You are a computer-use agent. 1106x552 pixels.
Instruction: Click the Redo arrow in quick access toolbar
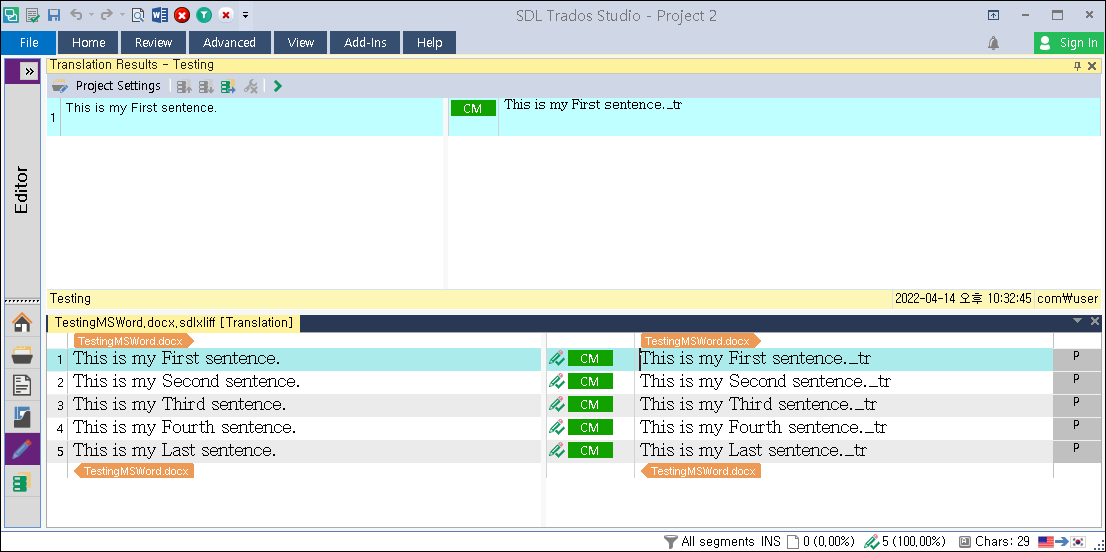(107, 14)
